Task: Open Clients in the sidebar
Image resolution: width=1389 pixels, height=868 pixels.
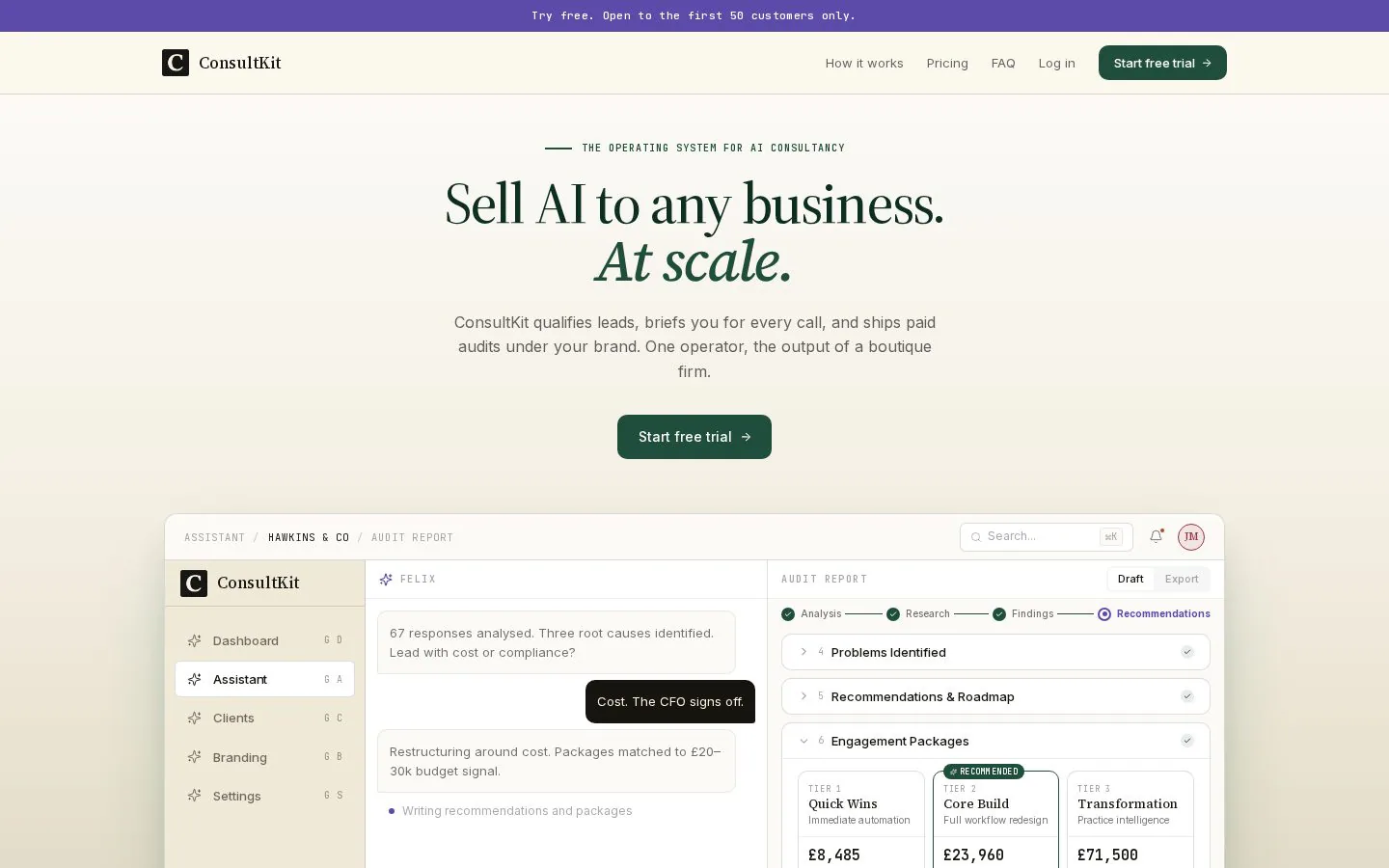Action: click(x=264, y=718)
